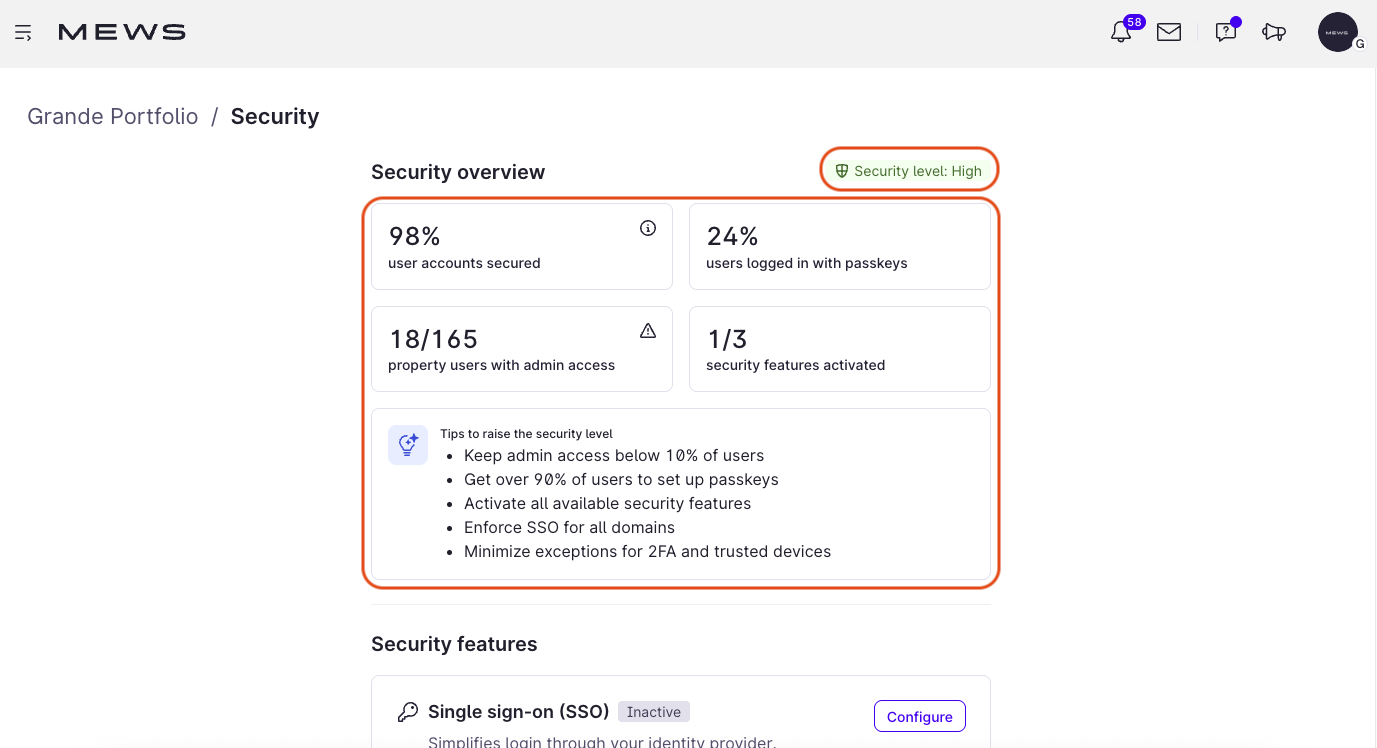Select the 1/3 security features card

point(839,348)
